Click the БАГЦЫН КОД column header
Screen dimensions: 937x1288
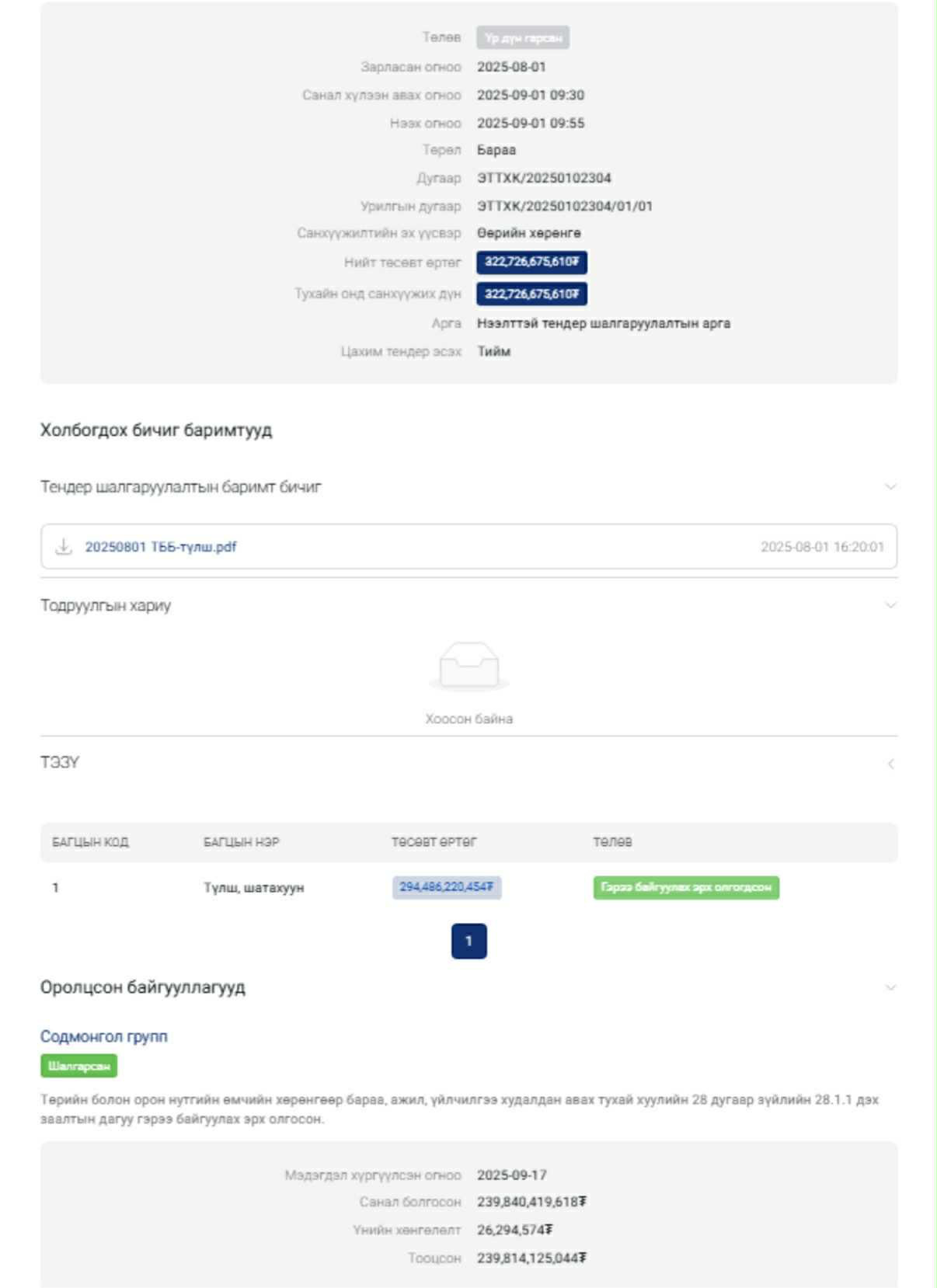tap(91, 842)
